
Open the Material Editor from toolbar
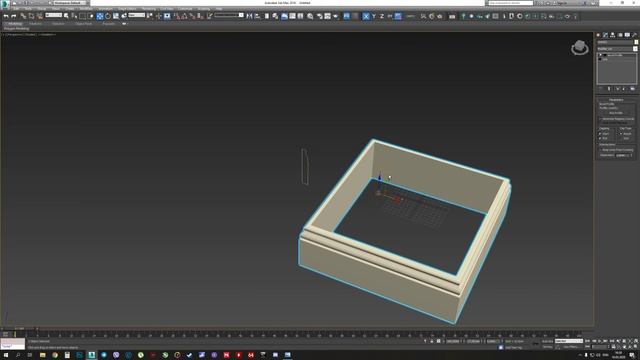[x=310, y=16]
